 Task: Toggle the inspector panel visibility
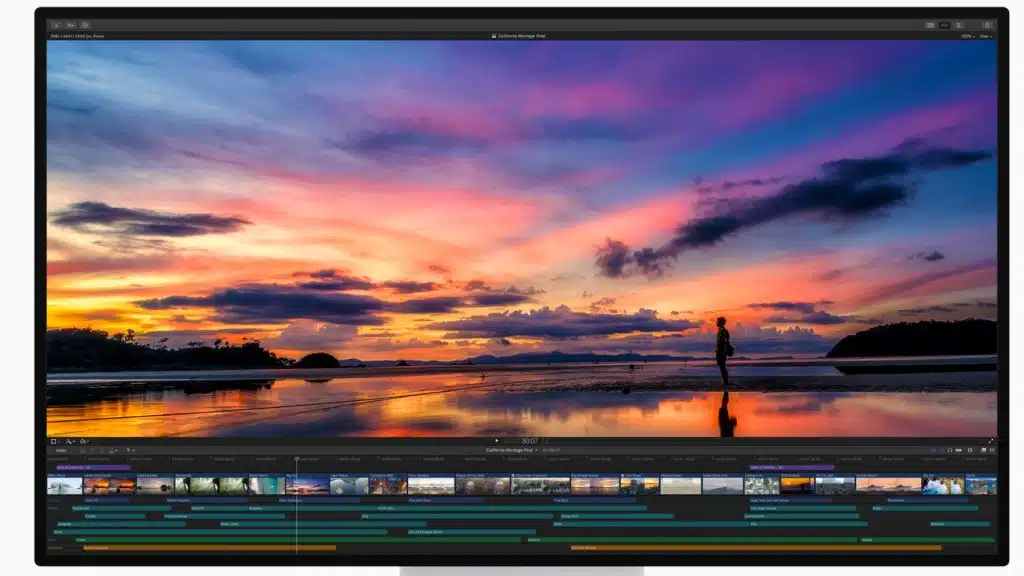958,25
